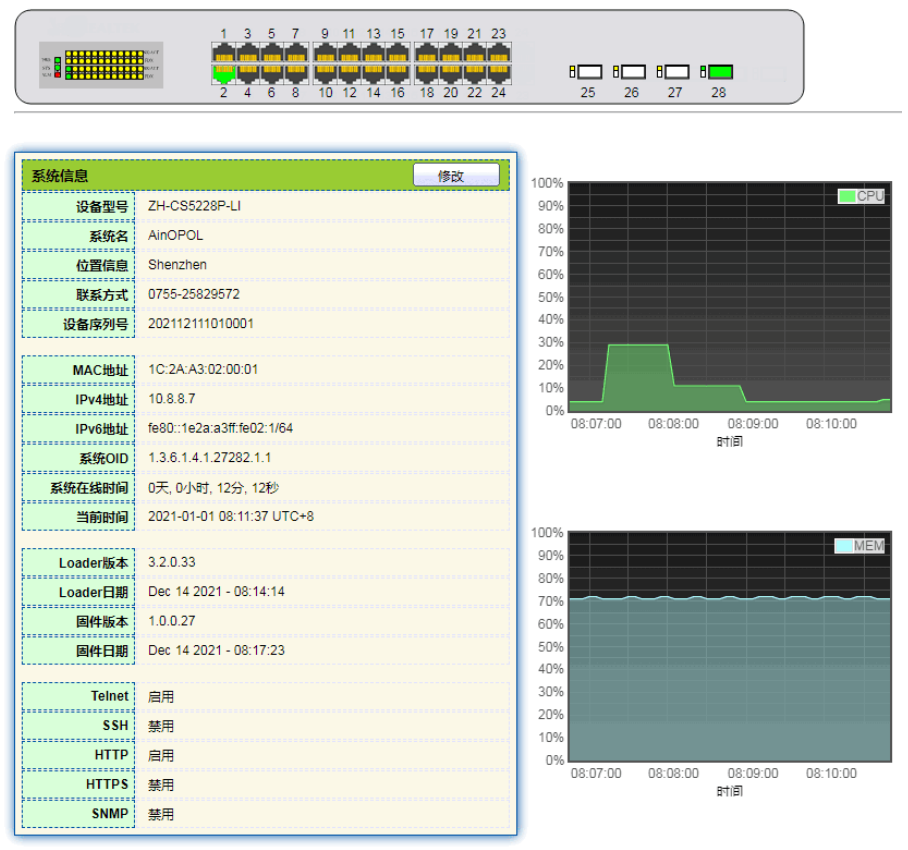908x850 pixels.
Task: Click the LED status indicator panel
Action: point(101,65)
